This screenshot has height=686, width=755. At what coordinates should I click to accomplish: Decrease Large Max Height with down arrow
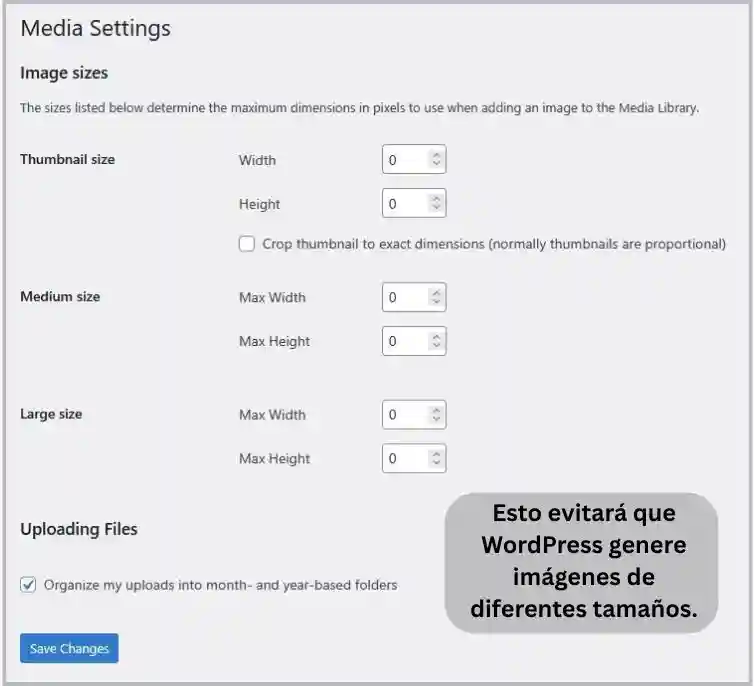click(x=436, y=462)
